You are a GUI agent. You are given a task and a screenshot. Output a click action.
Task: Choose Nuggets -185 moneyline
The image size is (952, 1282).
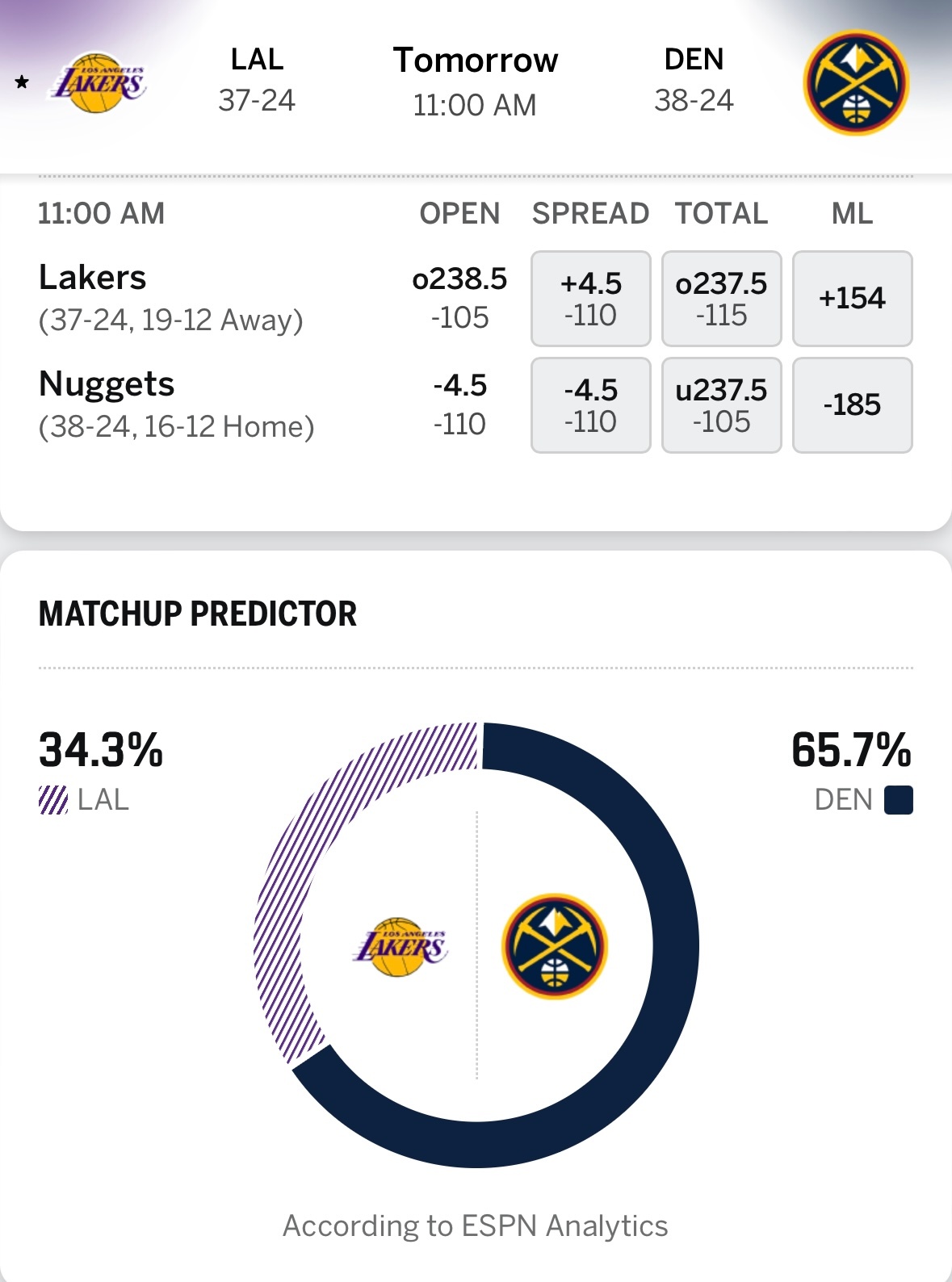pos(852,405)
